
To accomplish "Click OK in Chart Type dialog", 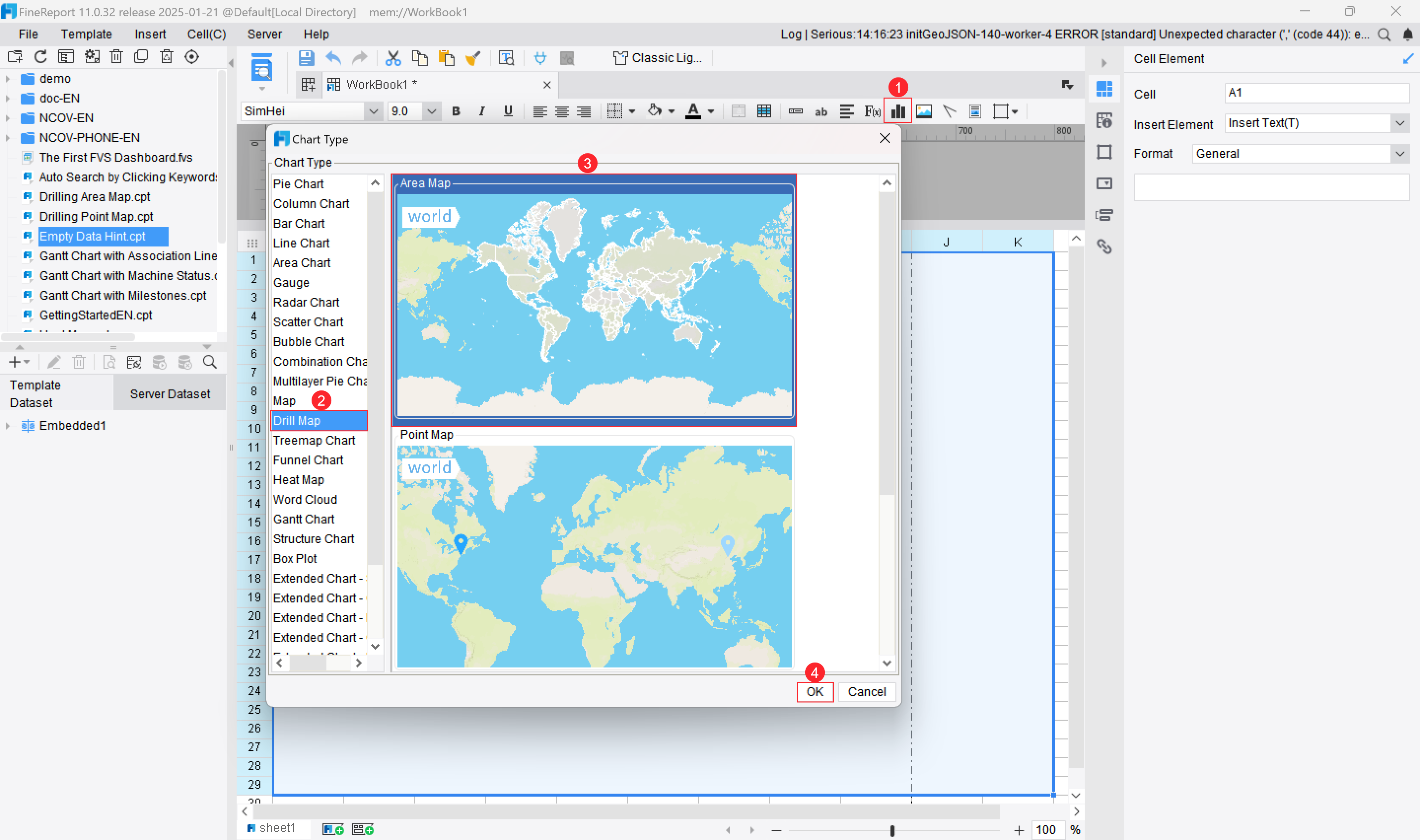I will click(815, 692).
